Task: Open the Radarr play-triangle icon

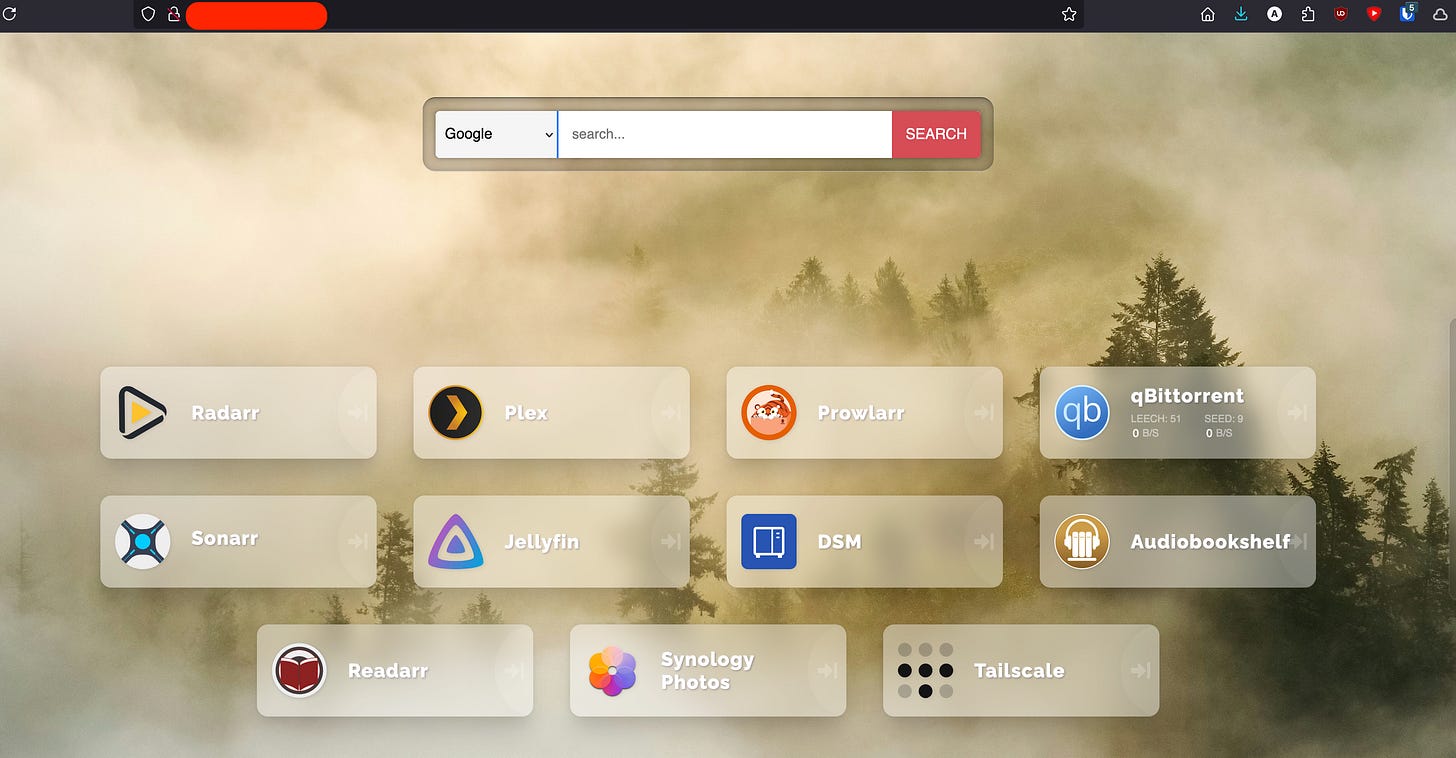Action: (142, 412)
